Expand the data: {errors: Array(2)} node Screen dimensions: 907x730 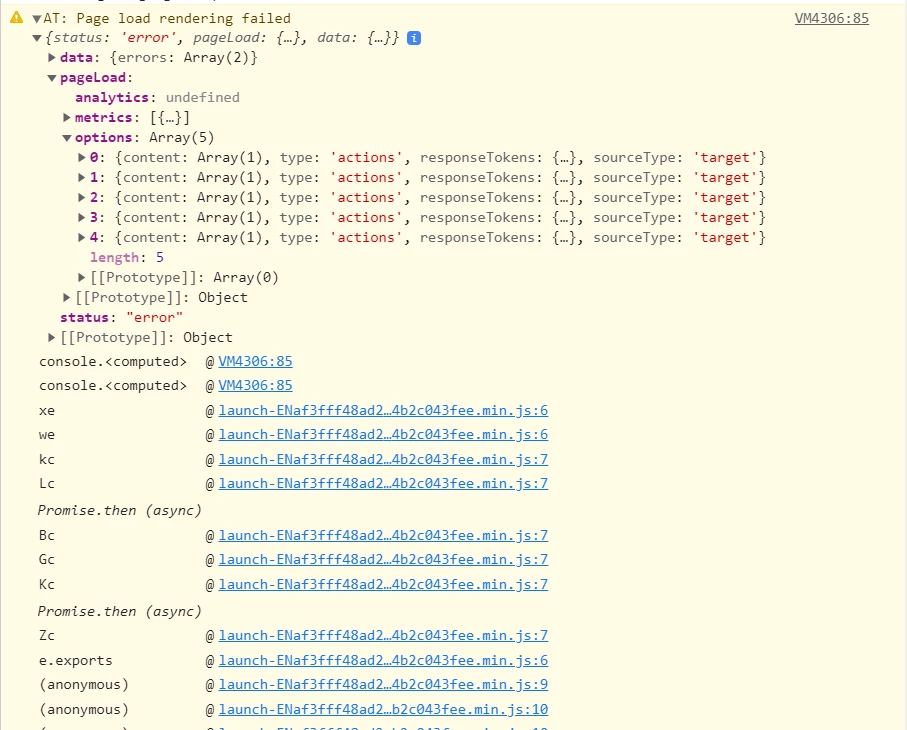(51, 57)
